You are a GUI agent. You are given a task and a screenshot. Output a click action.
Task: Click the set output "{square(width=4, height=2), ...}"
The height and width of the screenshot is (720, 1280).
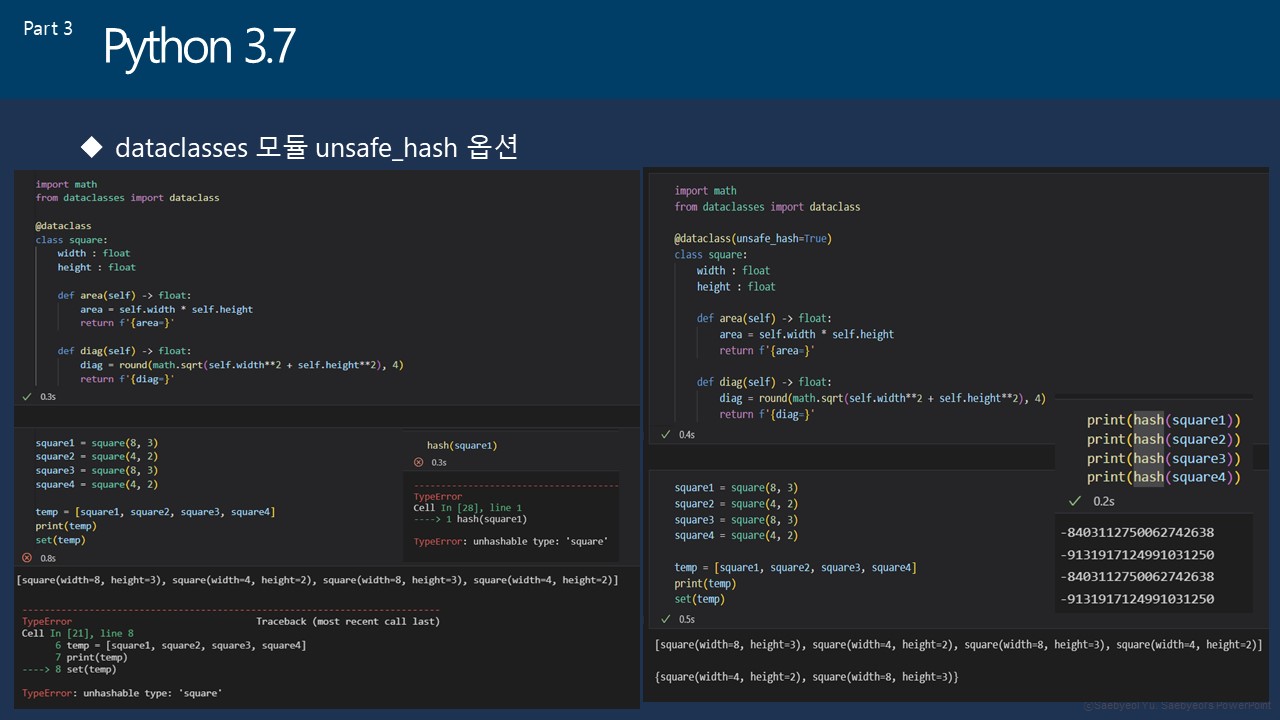pos(807,677)
